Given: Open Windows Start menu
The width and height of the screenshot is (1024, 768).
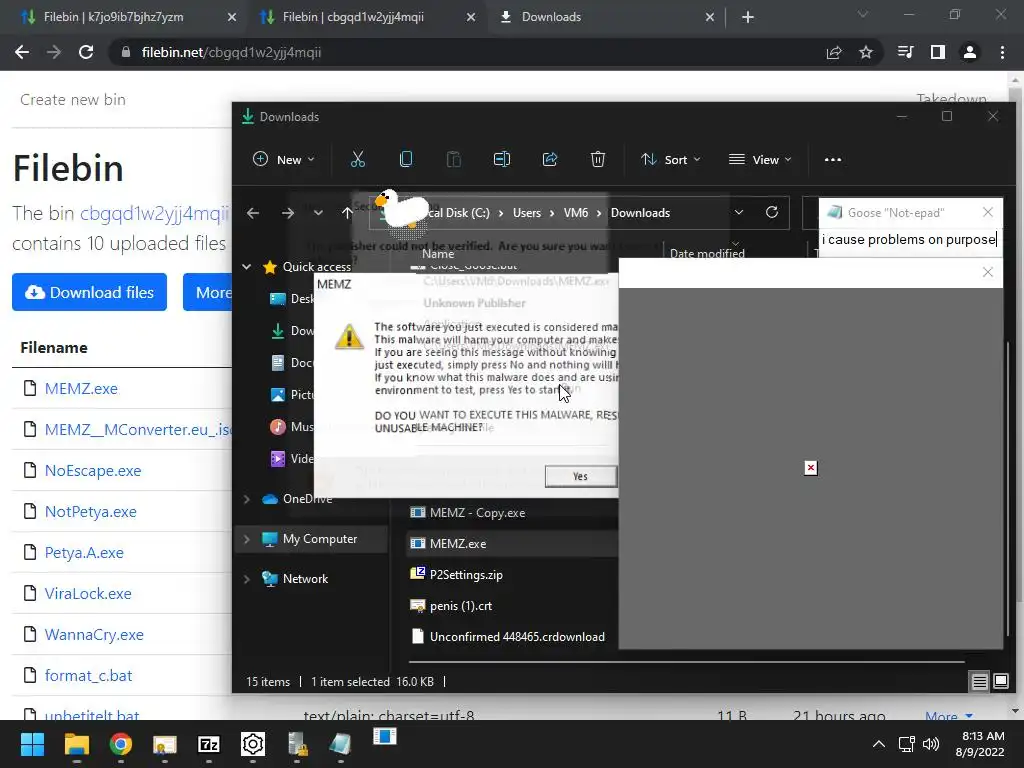Looking at the screenshot, I should (x=32, y=744).
